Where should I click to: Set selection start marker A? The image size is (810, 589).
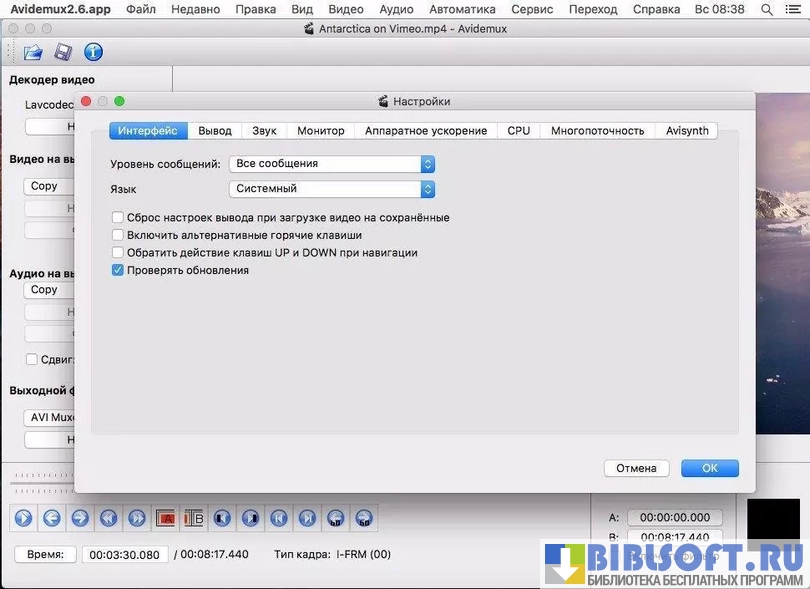165,518
